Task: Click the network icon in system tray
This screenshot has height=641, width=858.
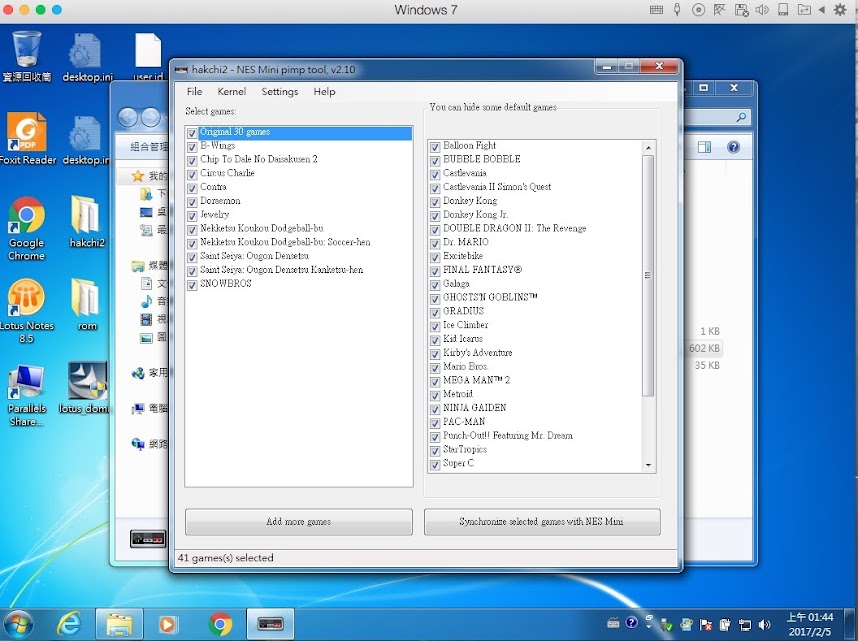Action: pyautogui.click(x=745, y=625)
